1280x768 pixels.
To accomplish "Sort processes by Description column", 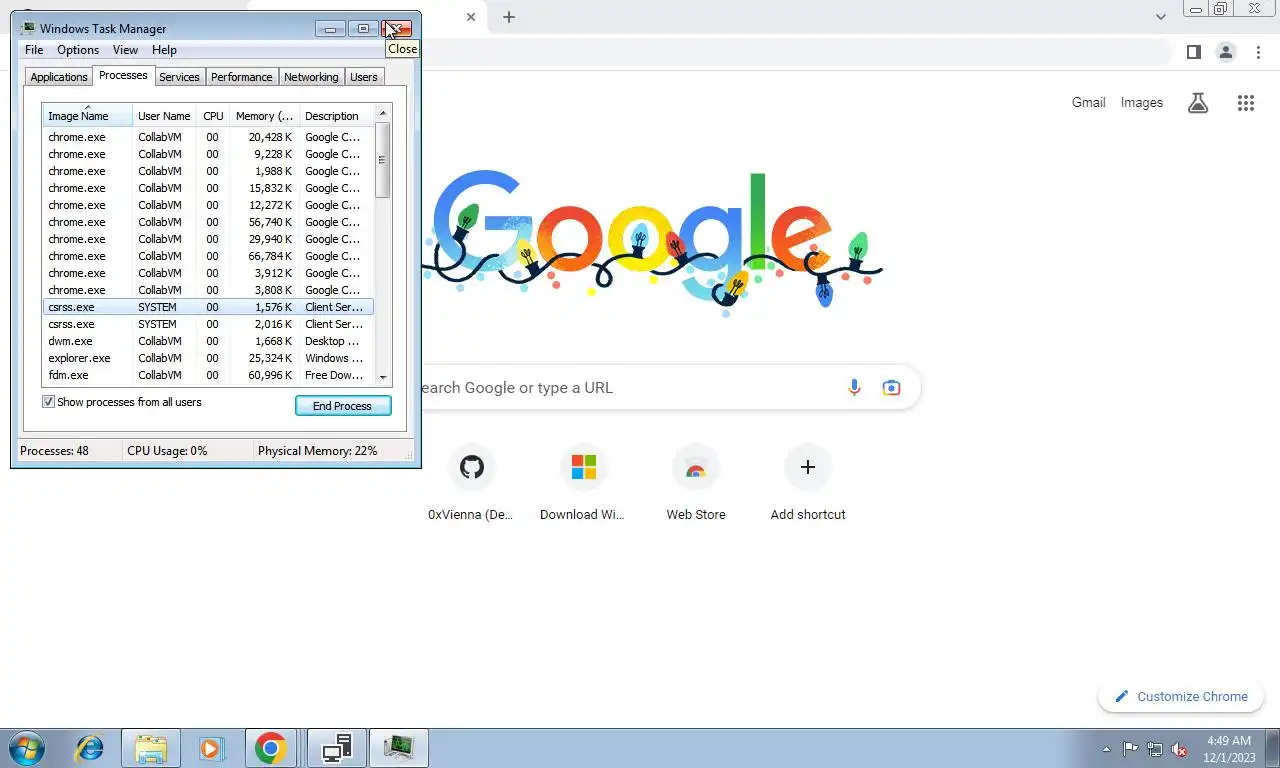I will [x=336, y=116].
